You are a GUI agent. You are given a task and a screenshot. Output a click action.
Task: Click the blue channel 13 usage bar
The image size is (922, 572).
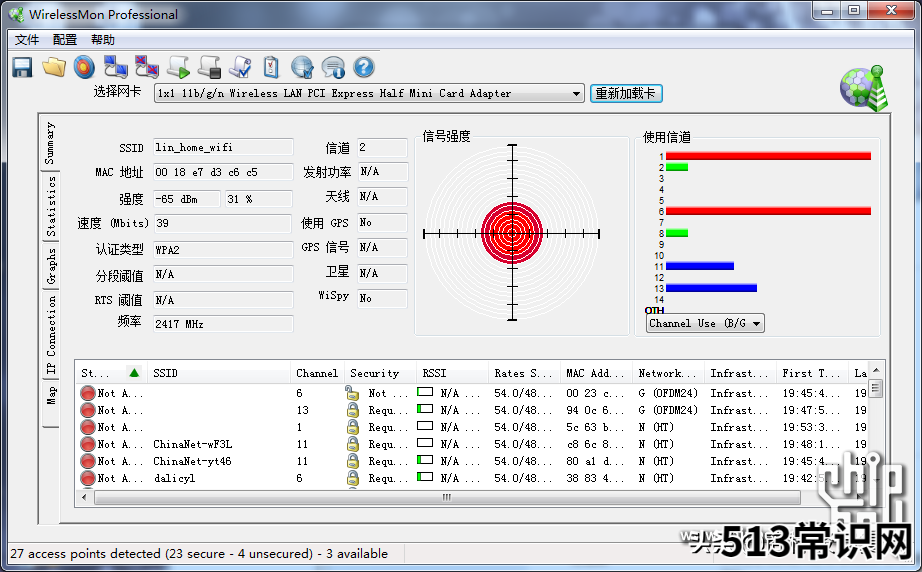[x=711, y=288]
